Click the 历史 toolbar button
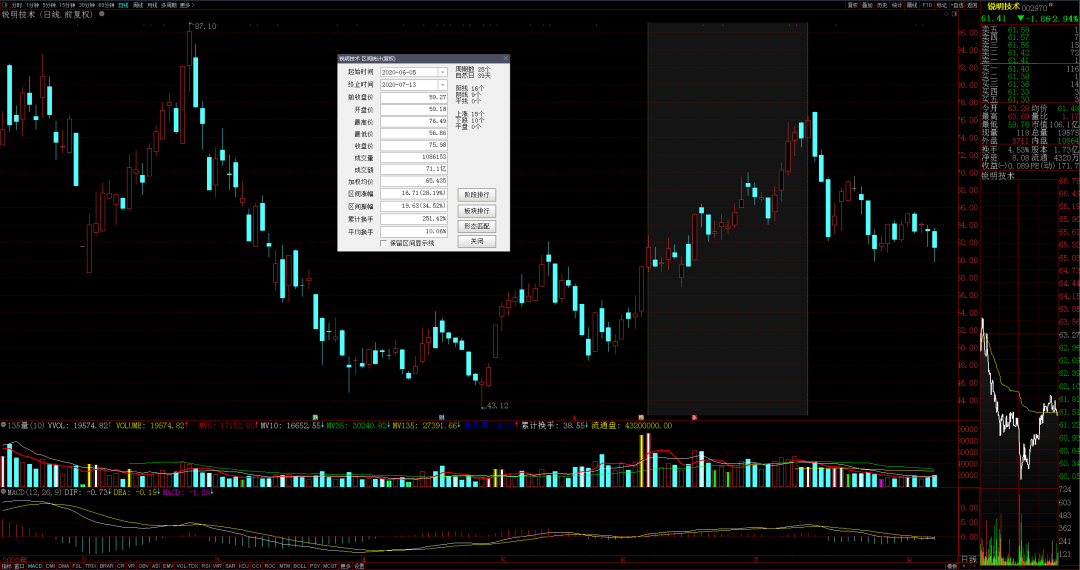This screenshot has width=1080, height=570. click(x=882, y=5)
